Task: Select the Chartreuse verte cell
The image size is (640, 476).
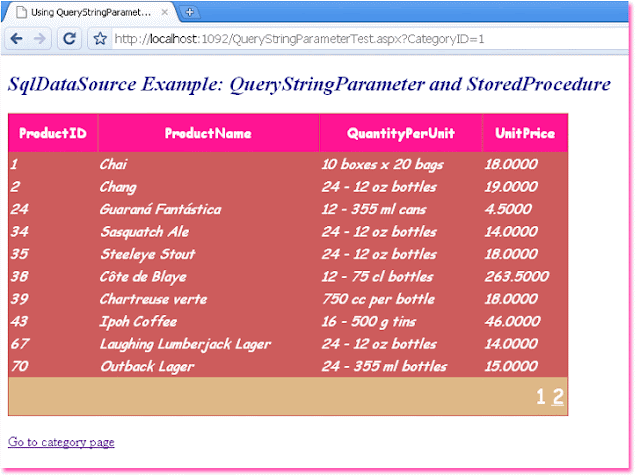Action: click(209, 299)
